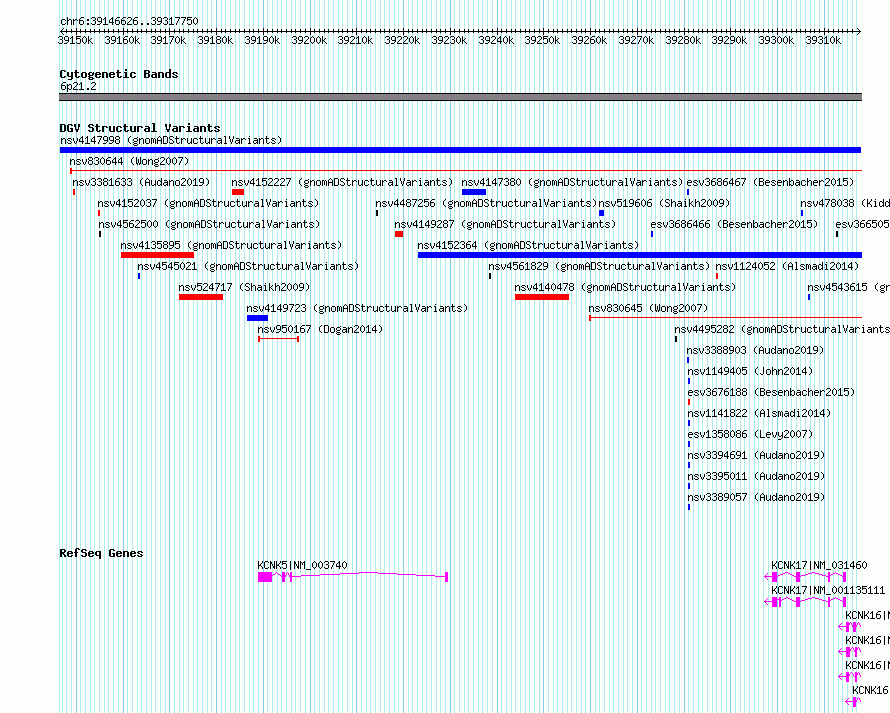Click the KCNK5 gene model glyph
The image size is (890, 713).
(353, 577)
